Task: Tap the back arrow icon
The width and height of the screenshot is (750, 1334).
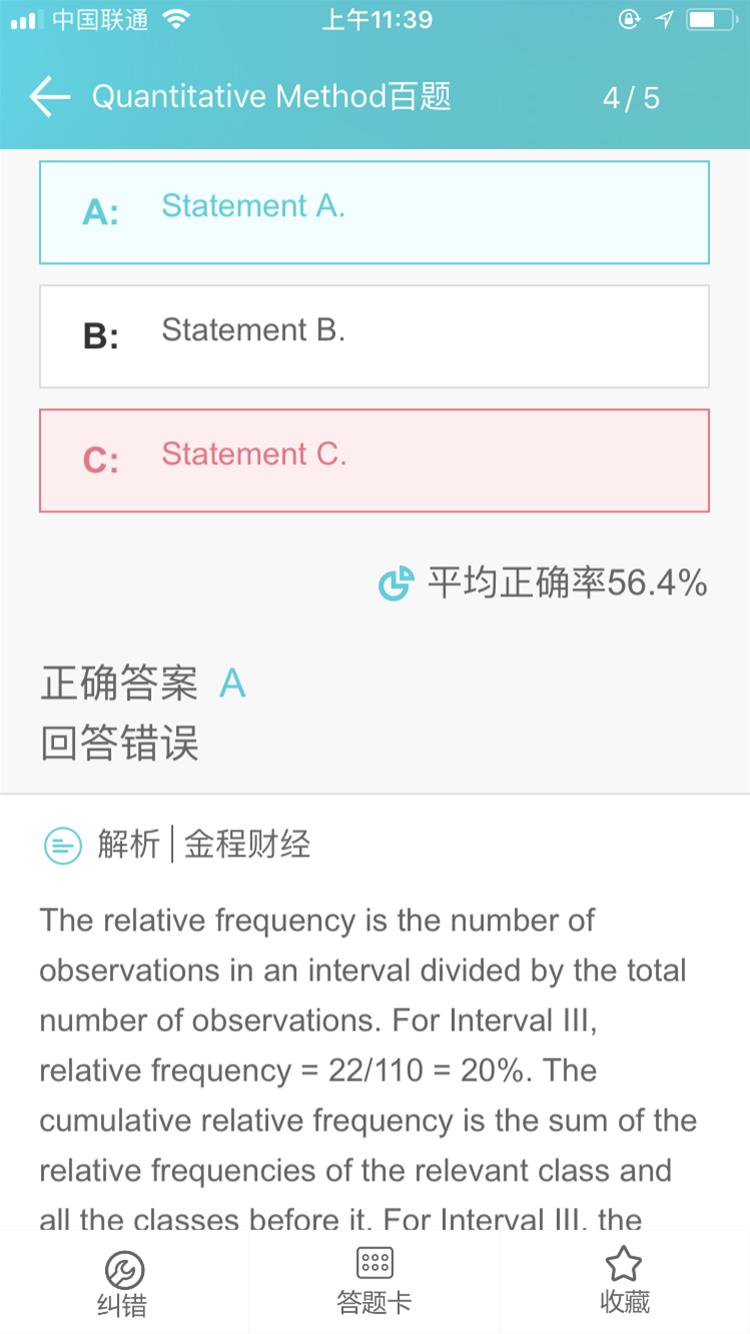Action: (49, 97)
